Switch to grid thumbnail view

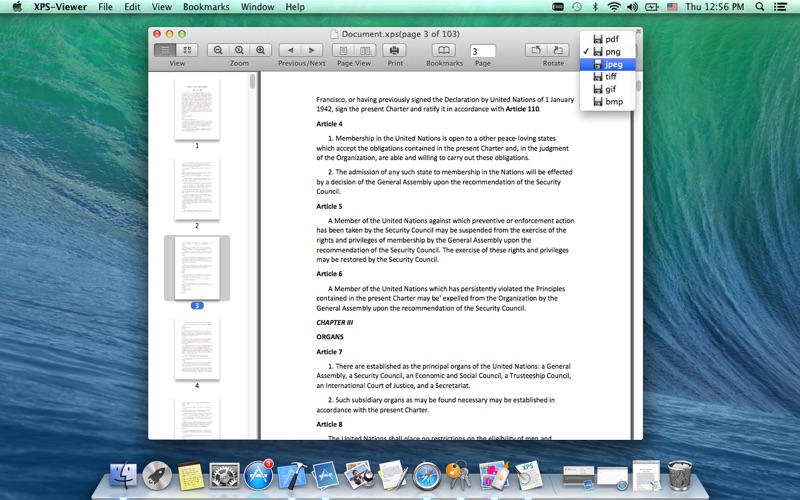187,50
